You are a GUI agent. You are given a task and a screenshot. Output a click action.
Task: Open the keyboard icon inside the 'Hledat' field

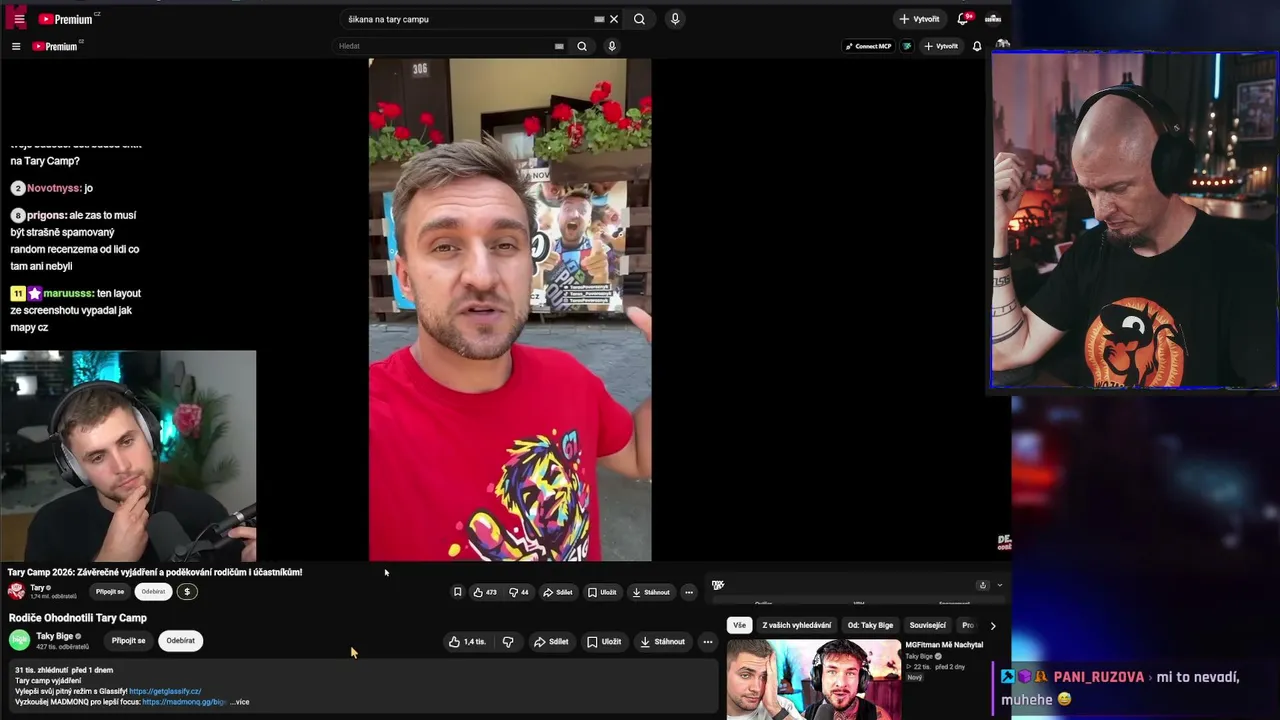(x=559, y=46)
